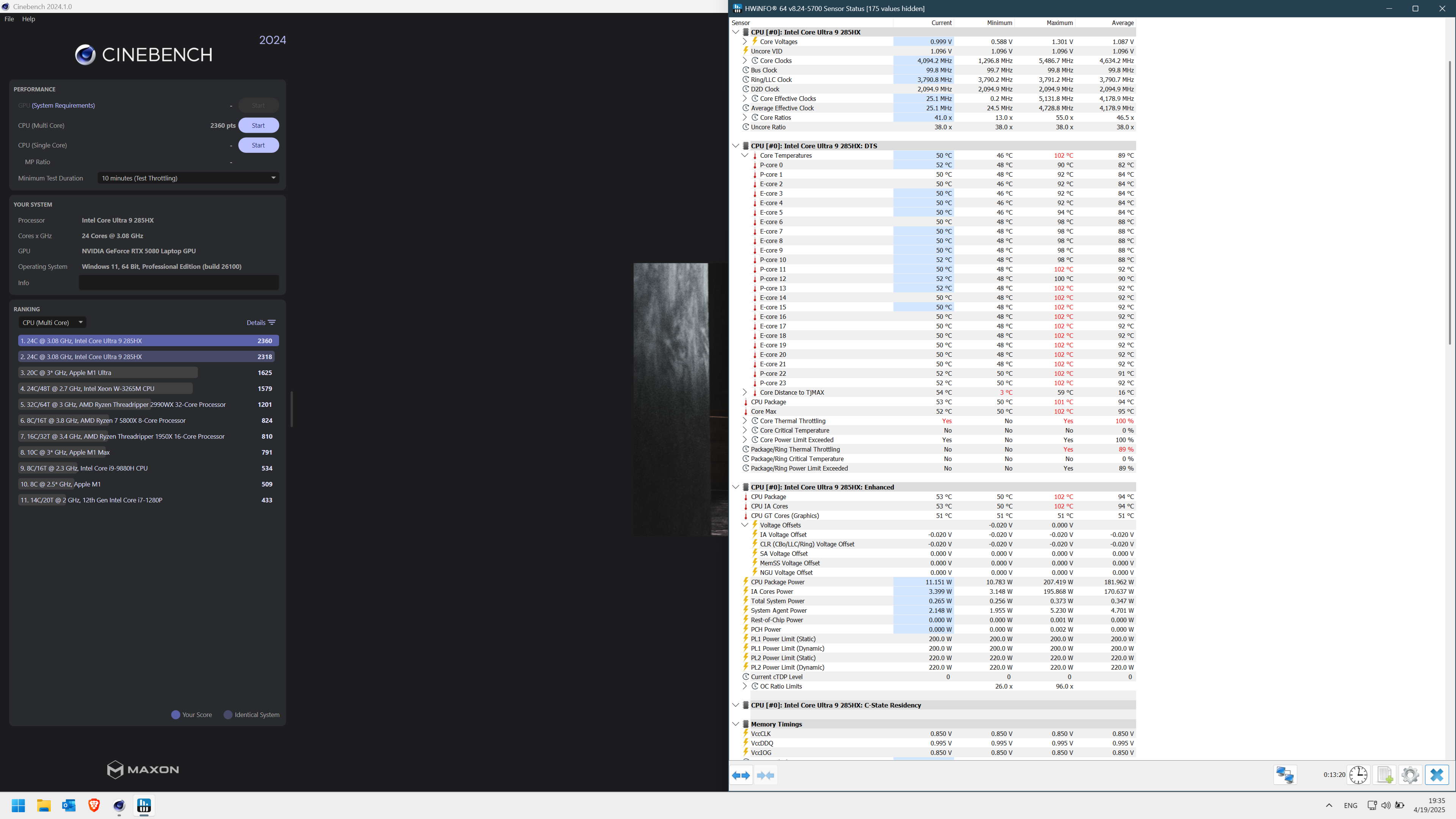
Task: Start CPU (Multi Core) benchmark
Action: tap(258, 126)
